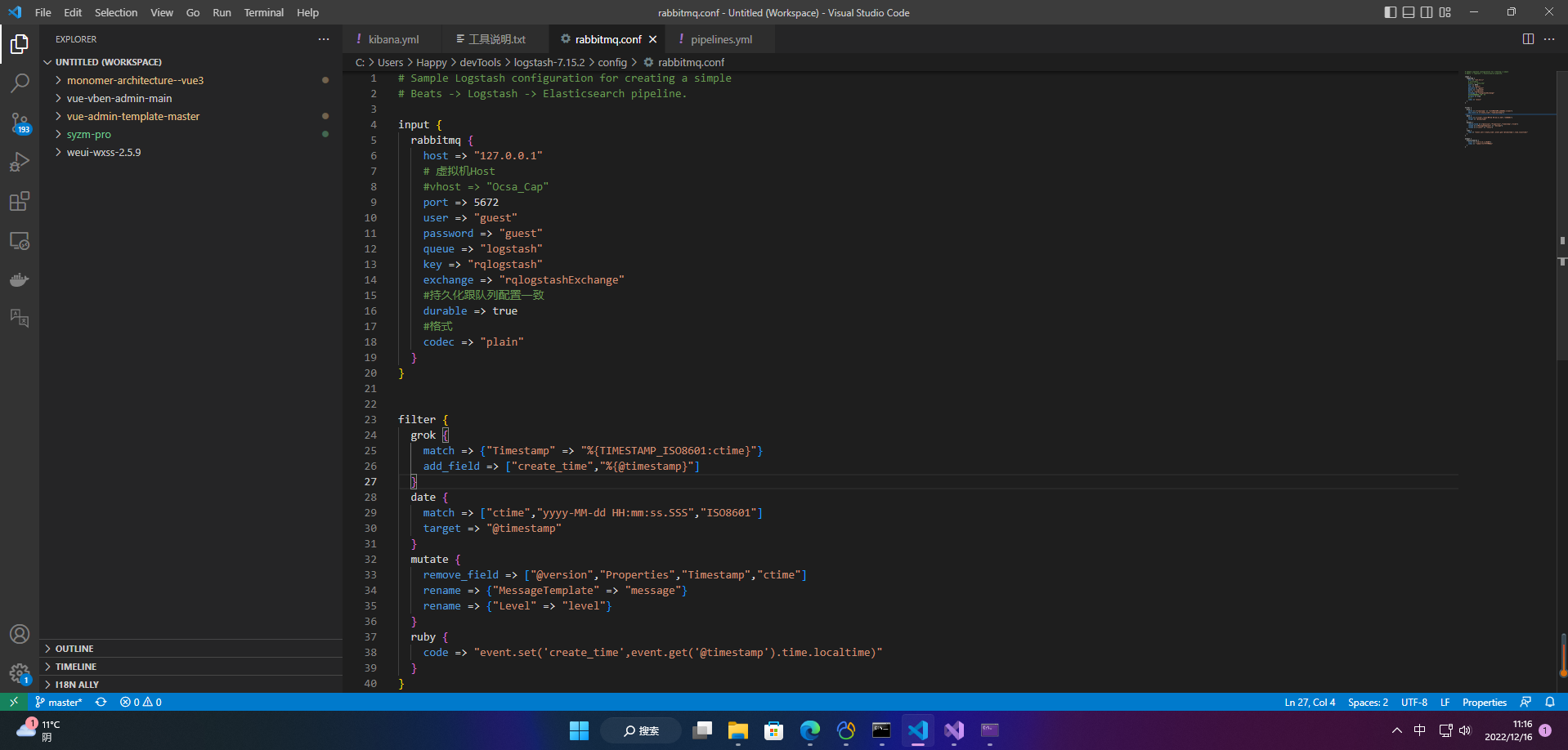Switch to the kibana.yml tab
Image resolution: width=1568 pixels, height=750 pixels.
tap(392, 39)
